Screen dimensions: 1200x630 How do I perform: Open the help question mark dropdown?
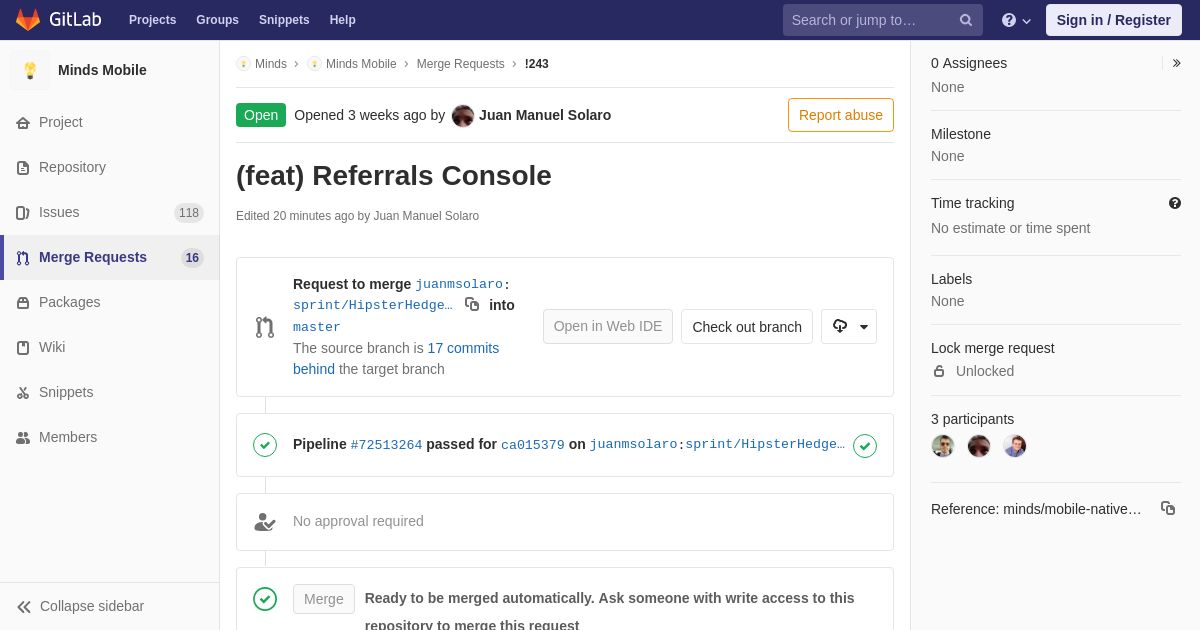point(1016,20)
